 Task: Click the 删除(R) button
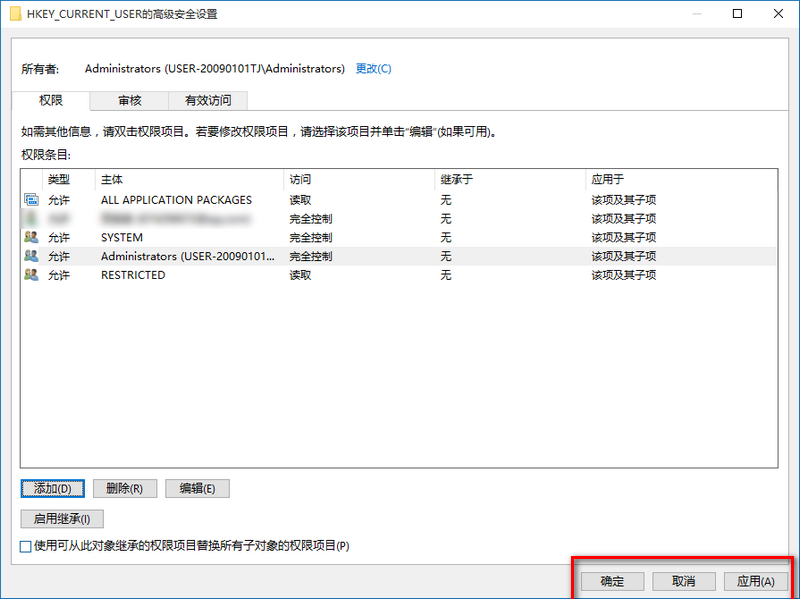pyautogui.click(x=124, y=488)
